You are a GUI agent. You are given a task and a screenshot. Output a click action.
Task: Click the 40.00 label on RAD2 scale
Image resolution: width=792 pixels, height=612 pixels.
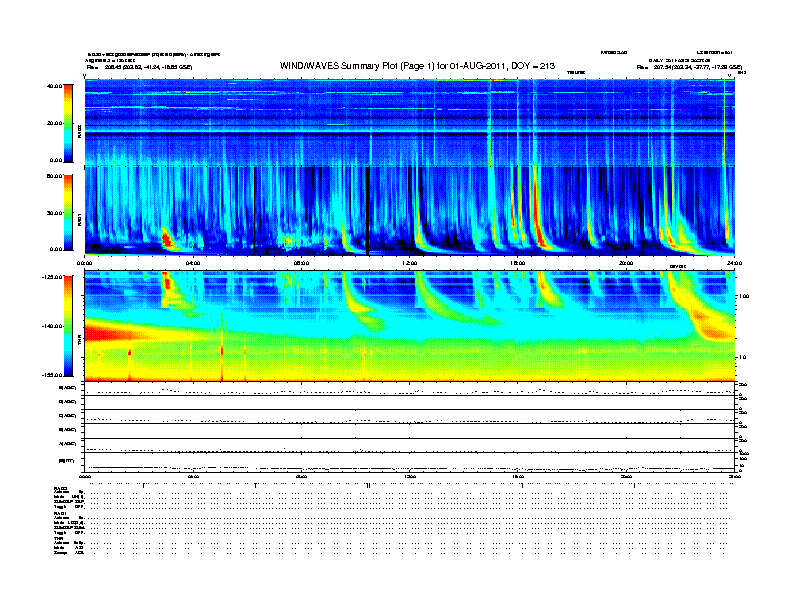[x=54, y=86]
